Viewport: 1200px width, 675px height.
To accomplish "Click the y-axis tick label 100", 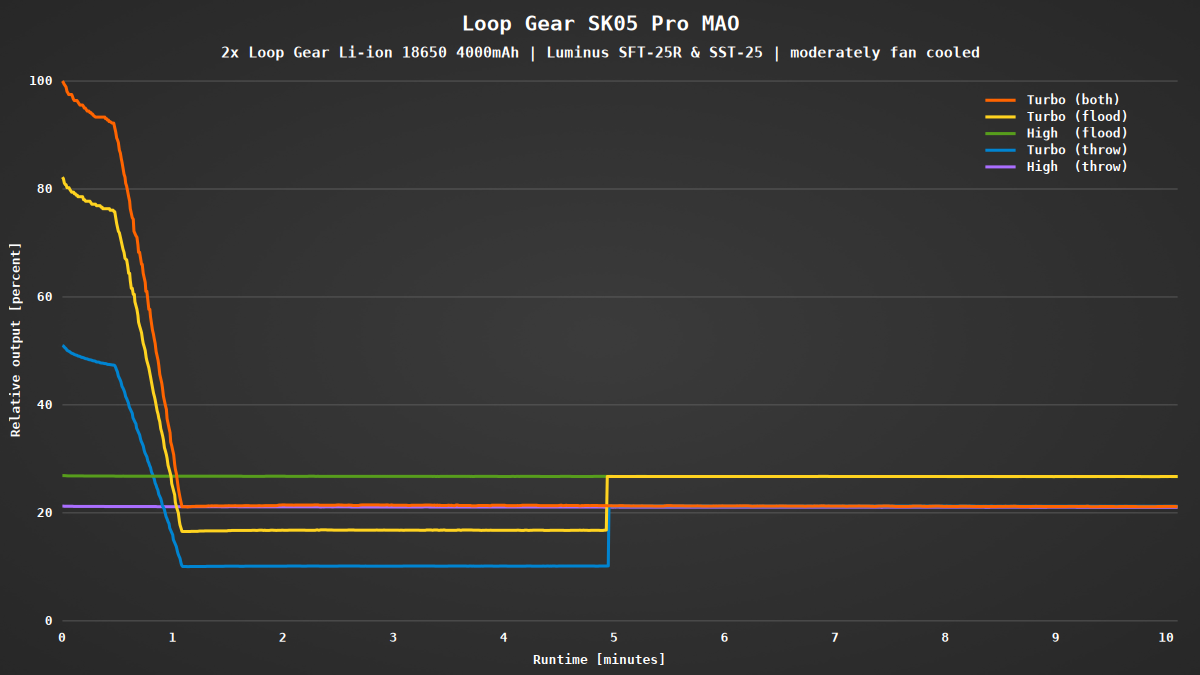I will (40, 81).
